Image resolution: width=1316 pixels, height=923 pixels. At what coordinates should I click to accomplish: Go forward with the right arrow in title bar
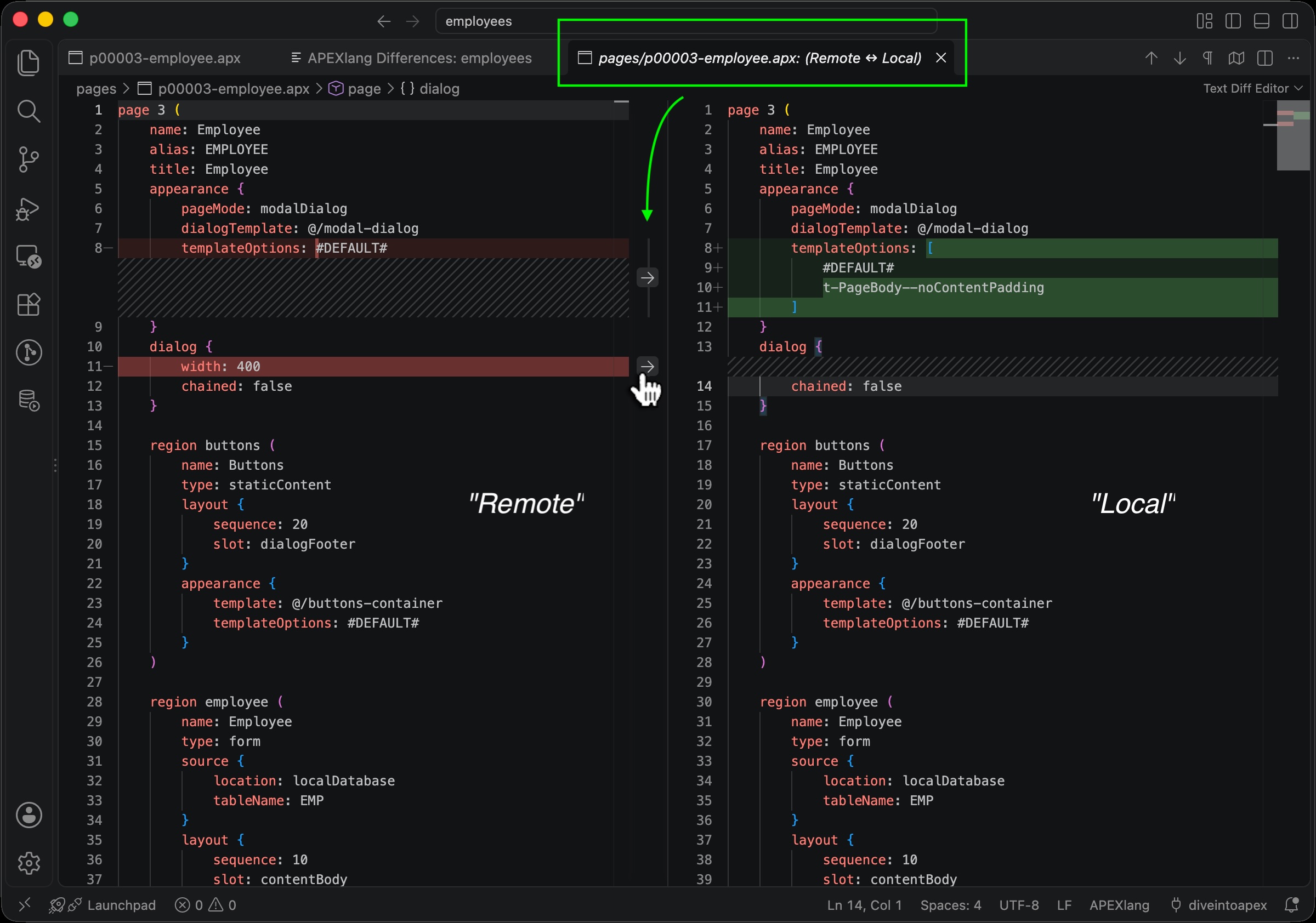413,21
